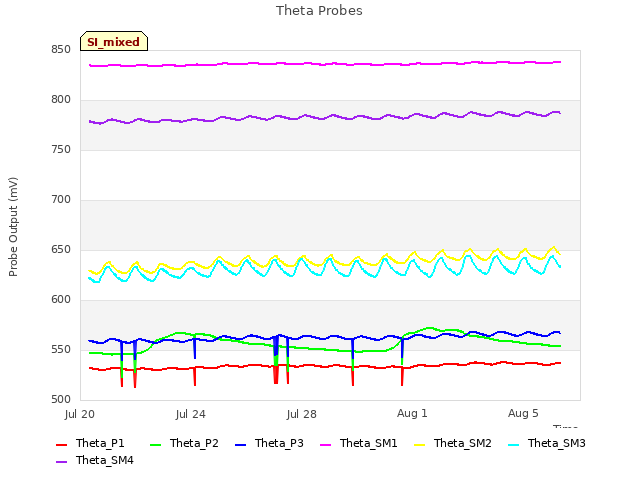
Task: Click the blue Theta_P3 legend swatch
Action: point(240,444)
